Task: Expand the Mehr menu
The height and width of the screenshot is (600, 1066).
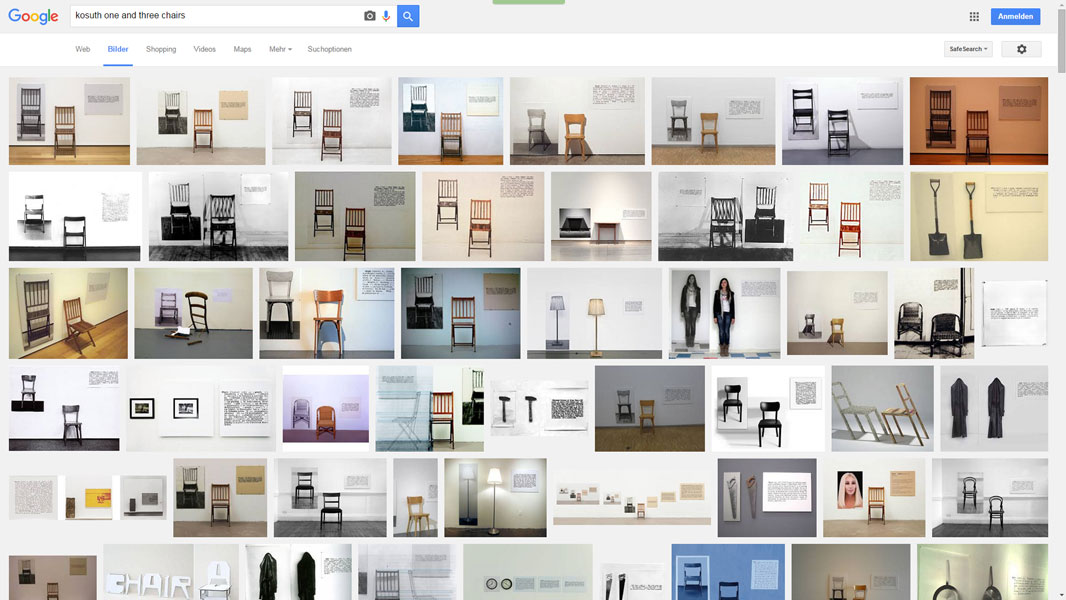Action: [x=279, y=49]
